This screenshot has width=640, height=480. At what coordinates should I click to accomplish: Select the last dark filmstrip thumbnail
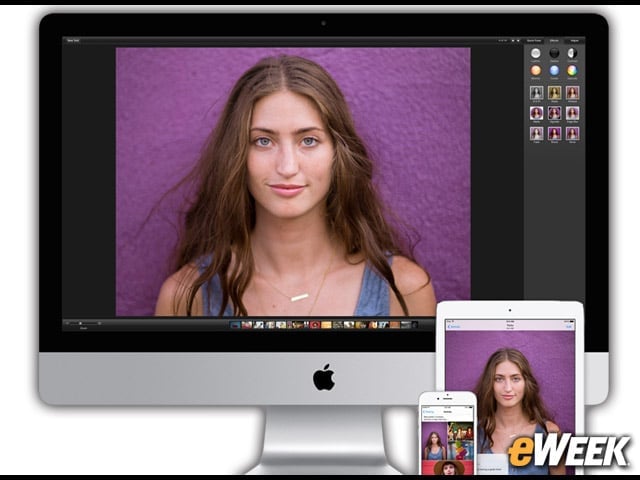point(414,325)
